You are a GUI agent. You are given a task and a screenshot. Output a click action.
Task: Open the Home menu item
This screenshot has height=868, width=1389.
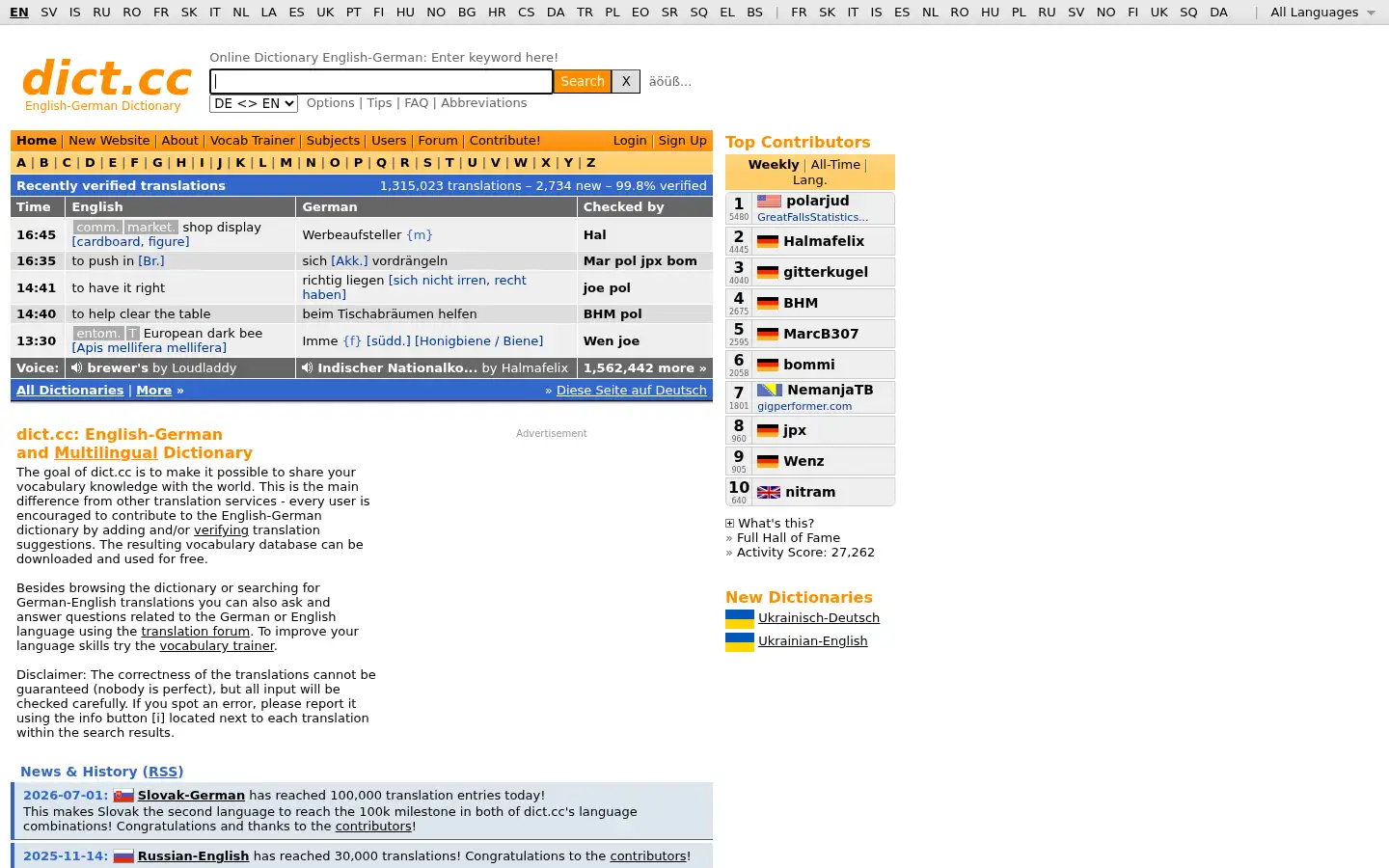(x=37, y=141)
